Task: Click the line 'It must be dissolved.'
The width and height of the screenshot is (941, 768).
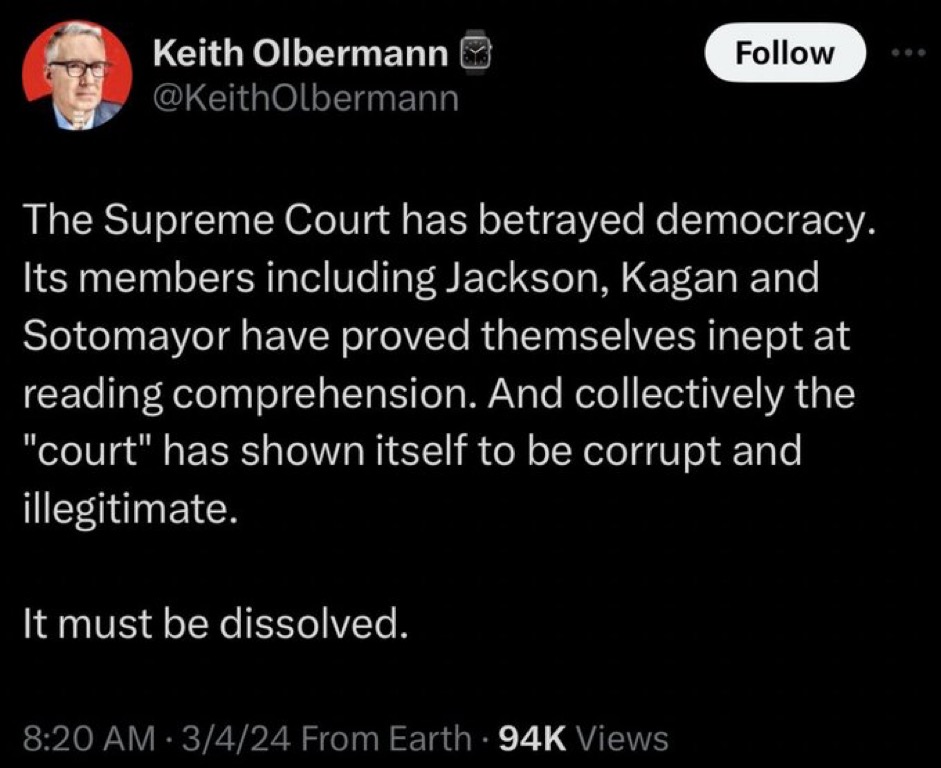Action: point(211,623)
